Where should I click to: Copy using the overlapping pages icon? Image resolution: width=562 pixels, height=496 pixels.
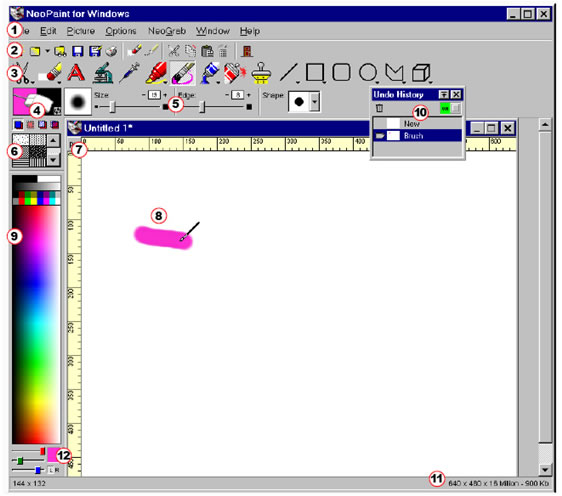(x=190, y=51)
